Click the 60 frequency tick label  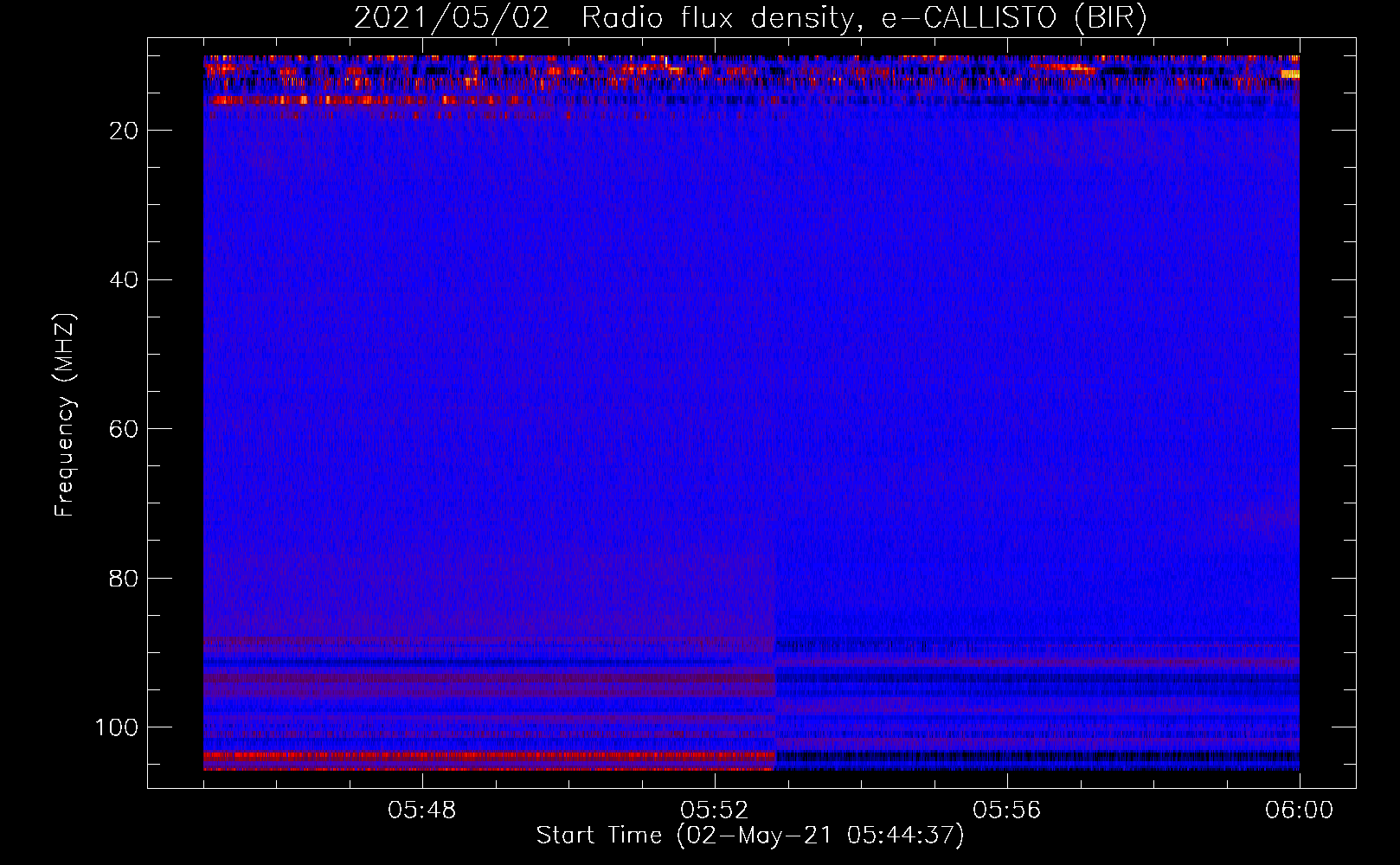(x=125, y=429)
